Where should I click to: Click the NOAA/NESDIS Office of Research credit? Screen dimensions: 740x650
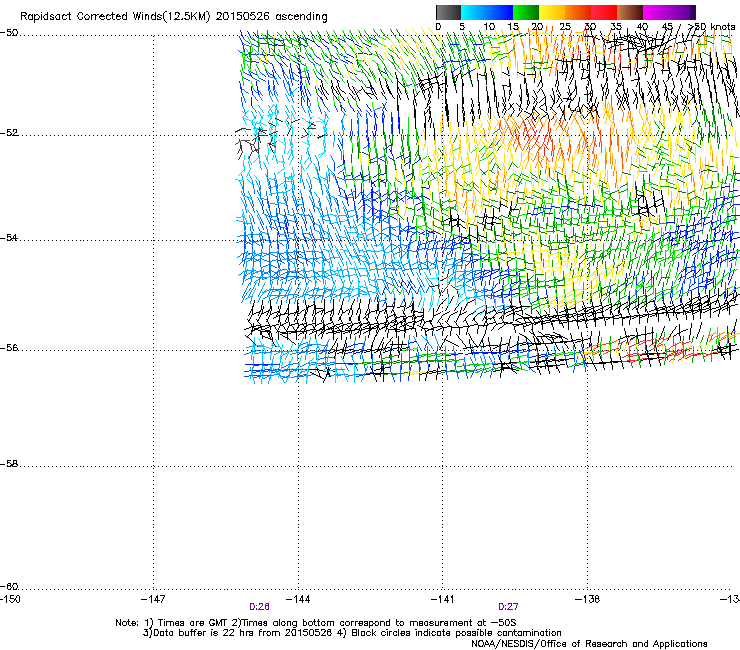[589, 644]
